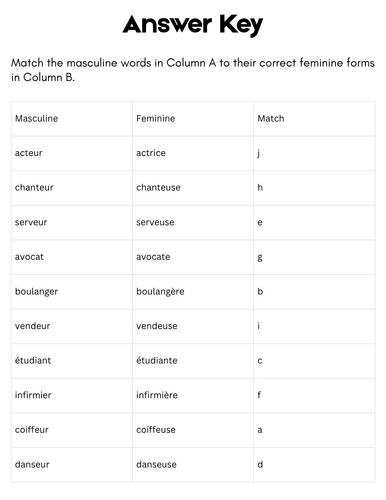The height and width of the screenshot is (500, 386).
Task: Click the match letter c
Action: tap(260, 361)
